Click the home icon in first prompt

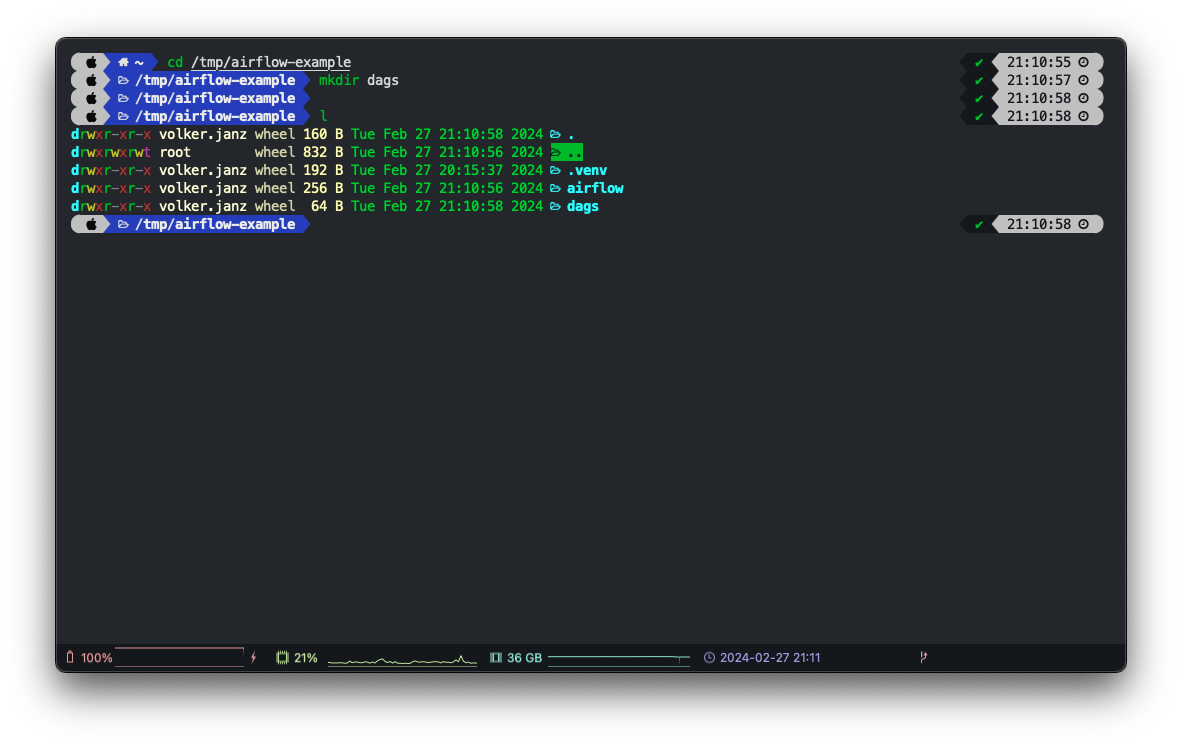point(123,62)
